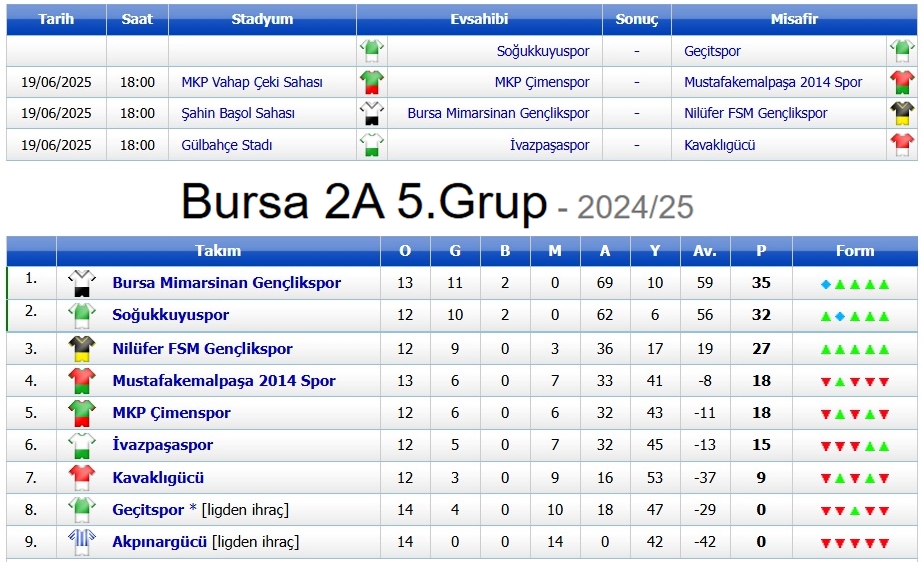Click Geçitspor's jersey icon in the fixtures list
The image size is (923, 562).
coord(902,51)
